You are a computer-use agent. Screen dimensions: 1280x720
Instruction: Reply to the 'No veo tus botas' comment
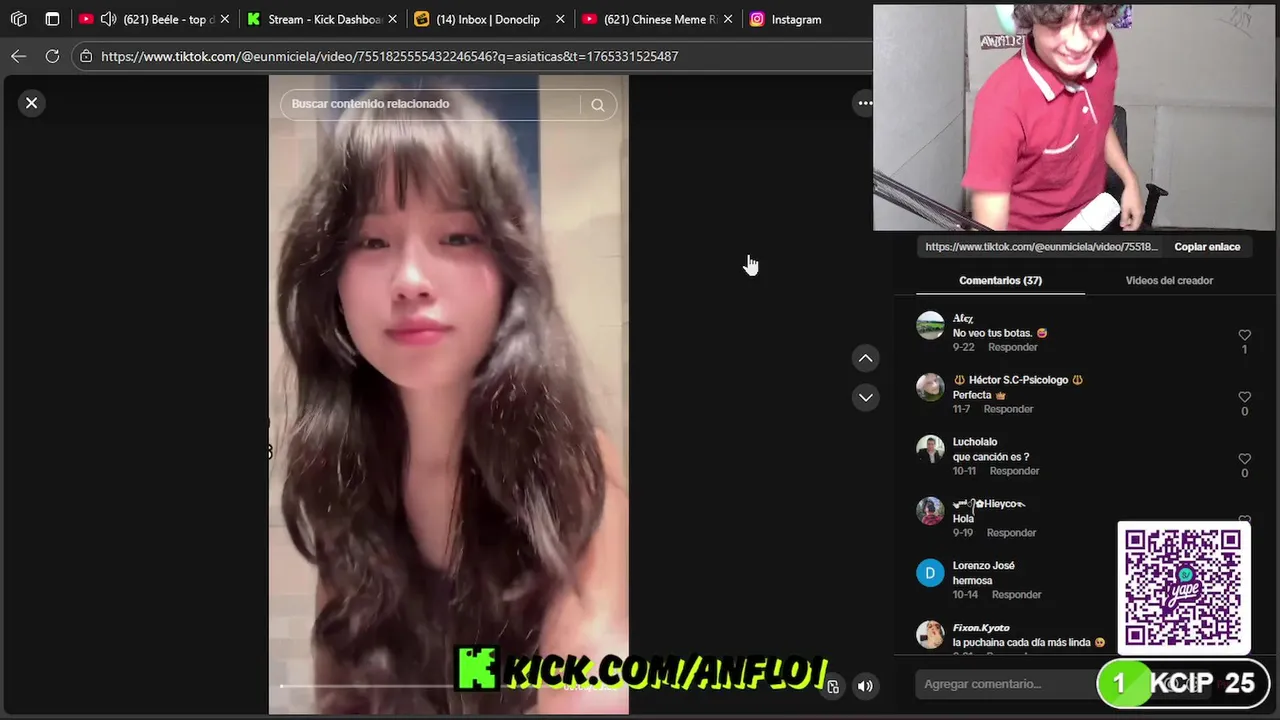click(1013, 347)
